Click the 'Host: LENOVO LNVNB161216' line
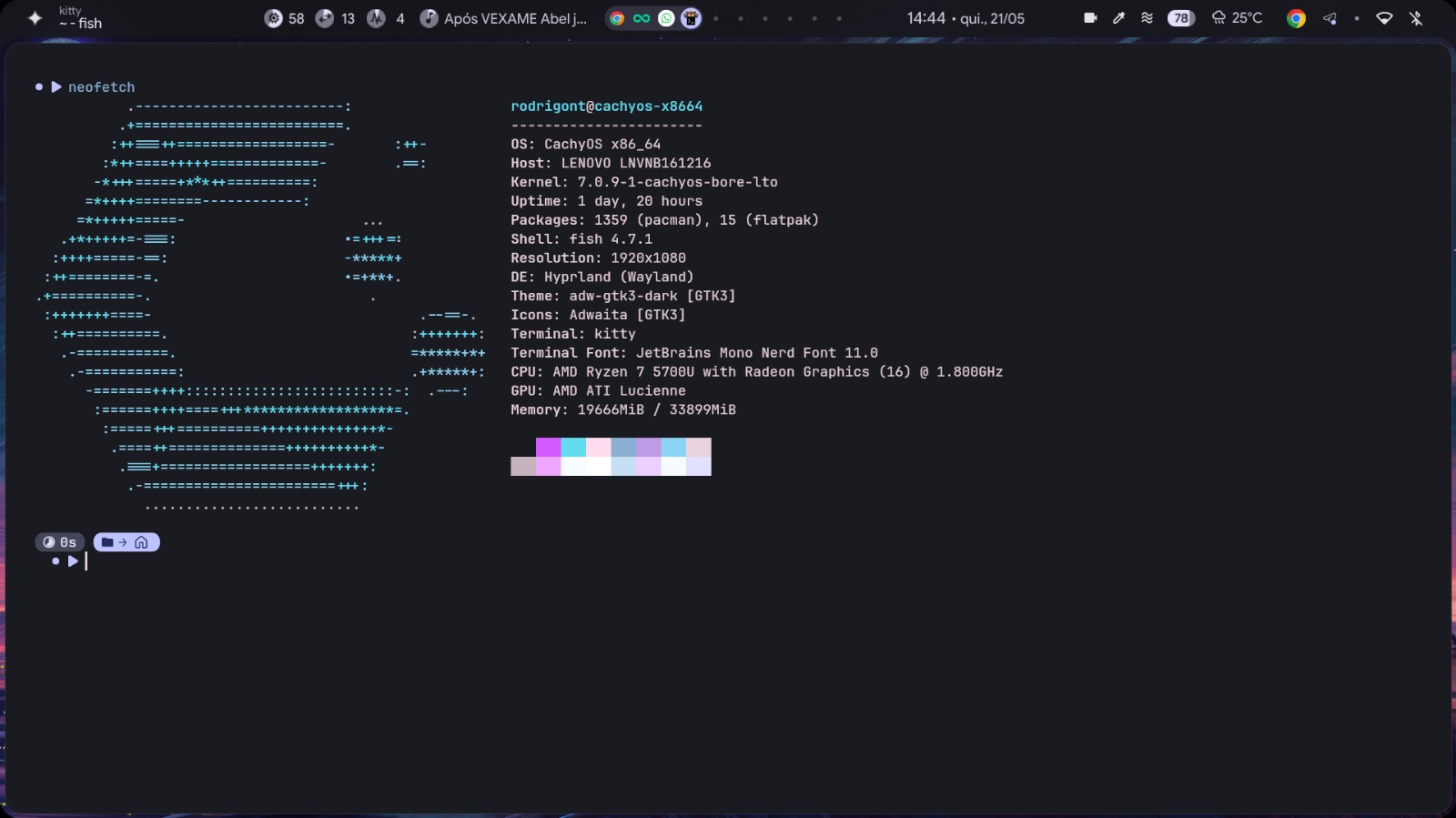 tap(611, 163)
